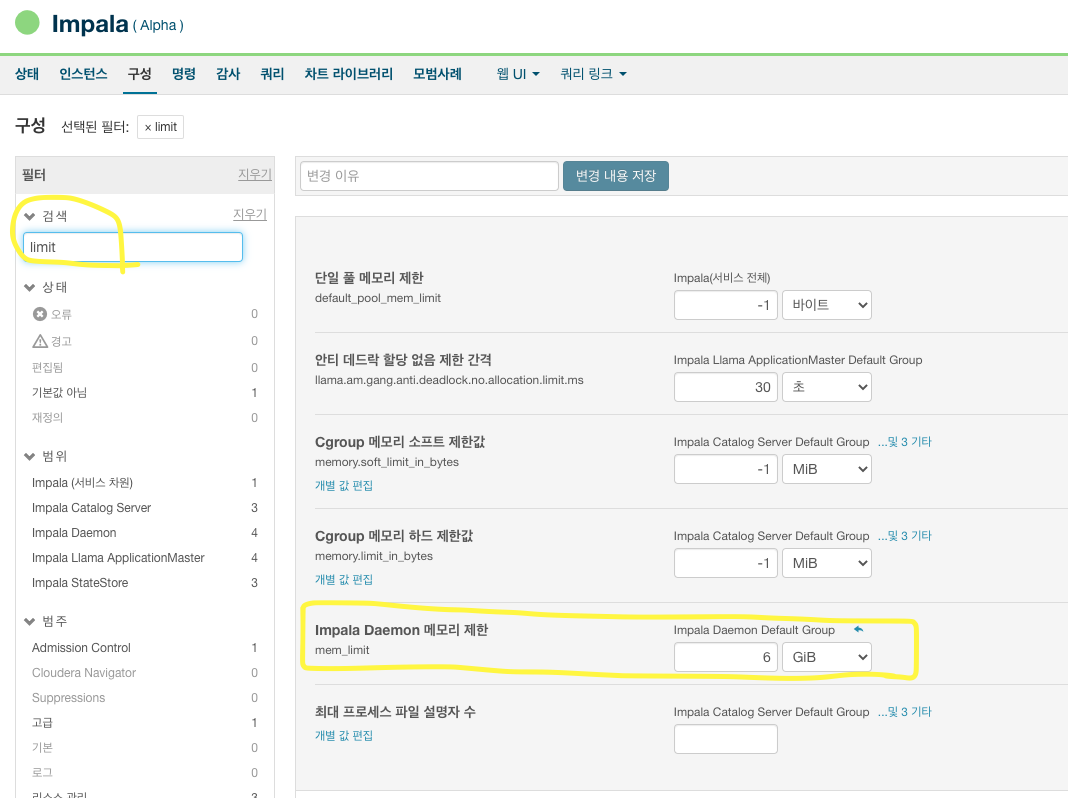
Task: Click the empty file descriptor value field
Action: tap(725, 739)
